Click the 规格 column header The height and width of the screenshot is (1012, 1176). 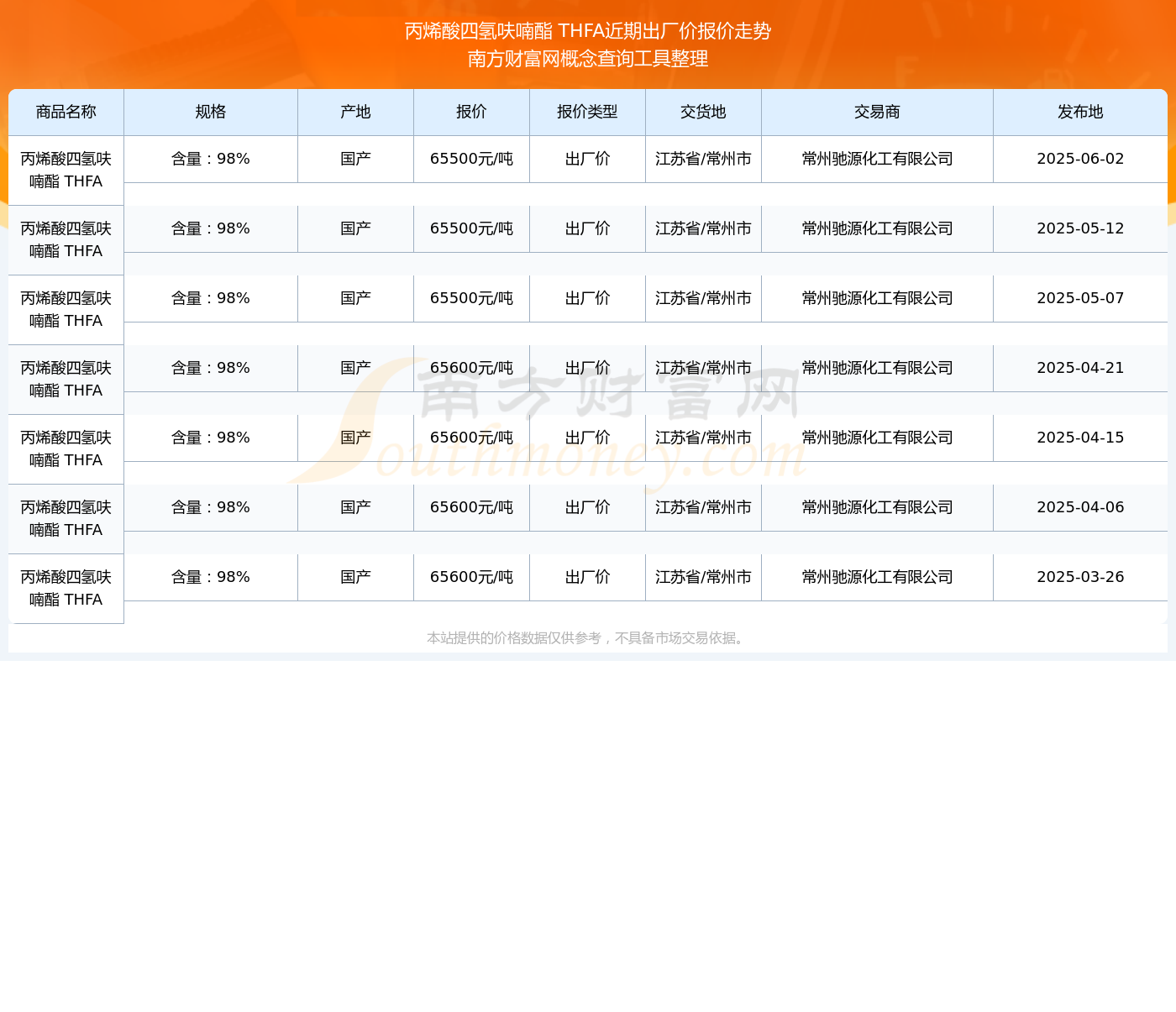coord(211,112)
